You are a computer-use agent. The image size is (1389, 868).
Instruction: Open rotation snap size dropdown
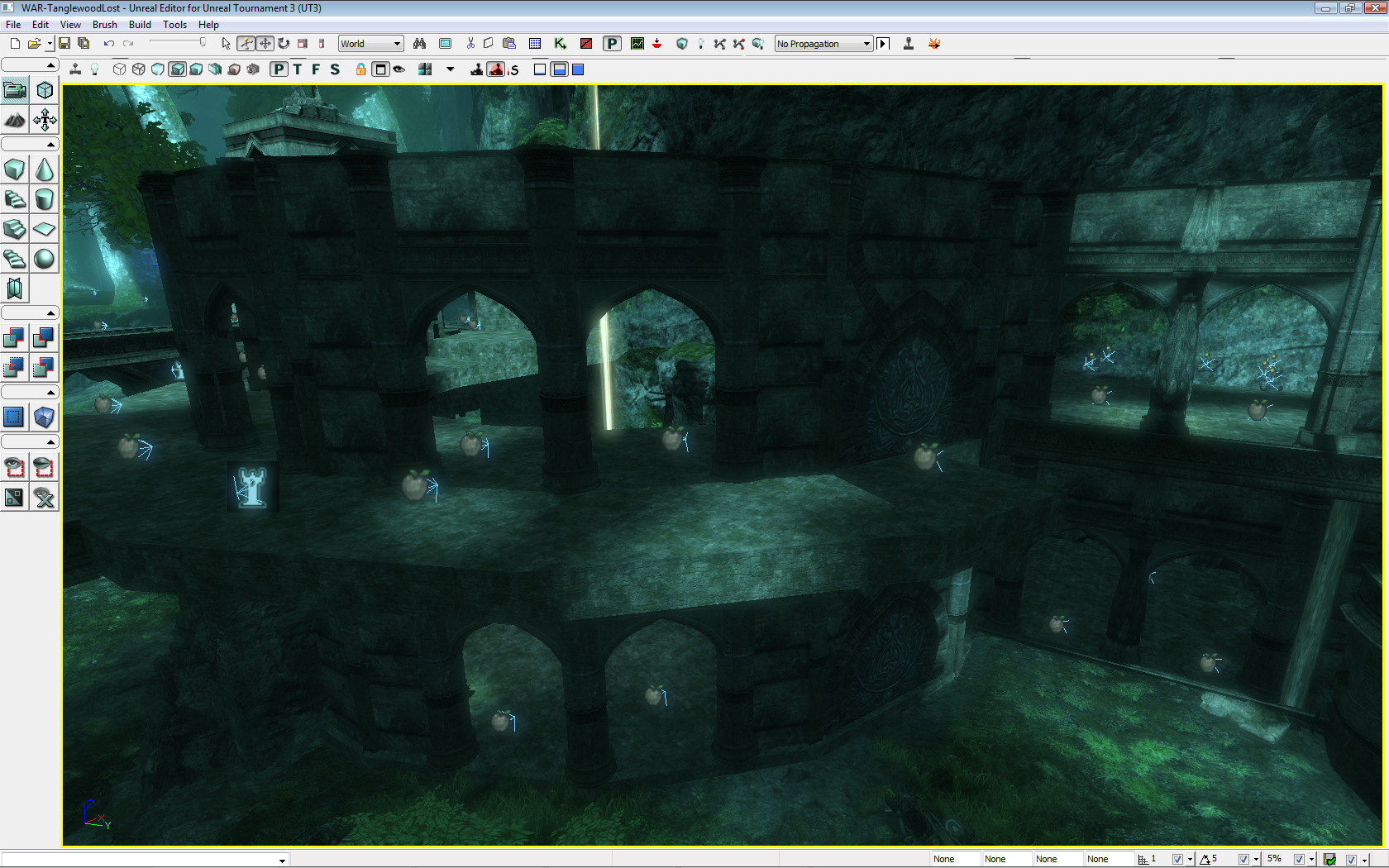(1257, 860)
